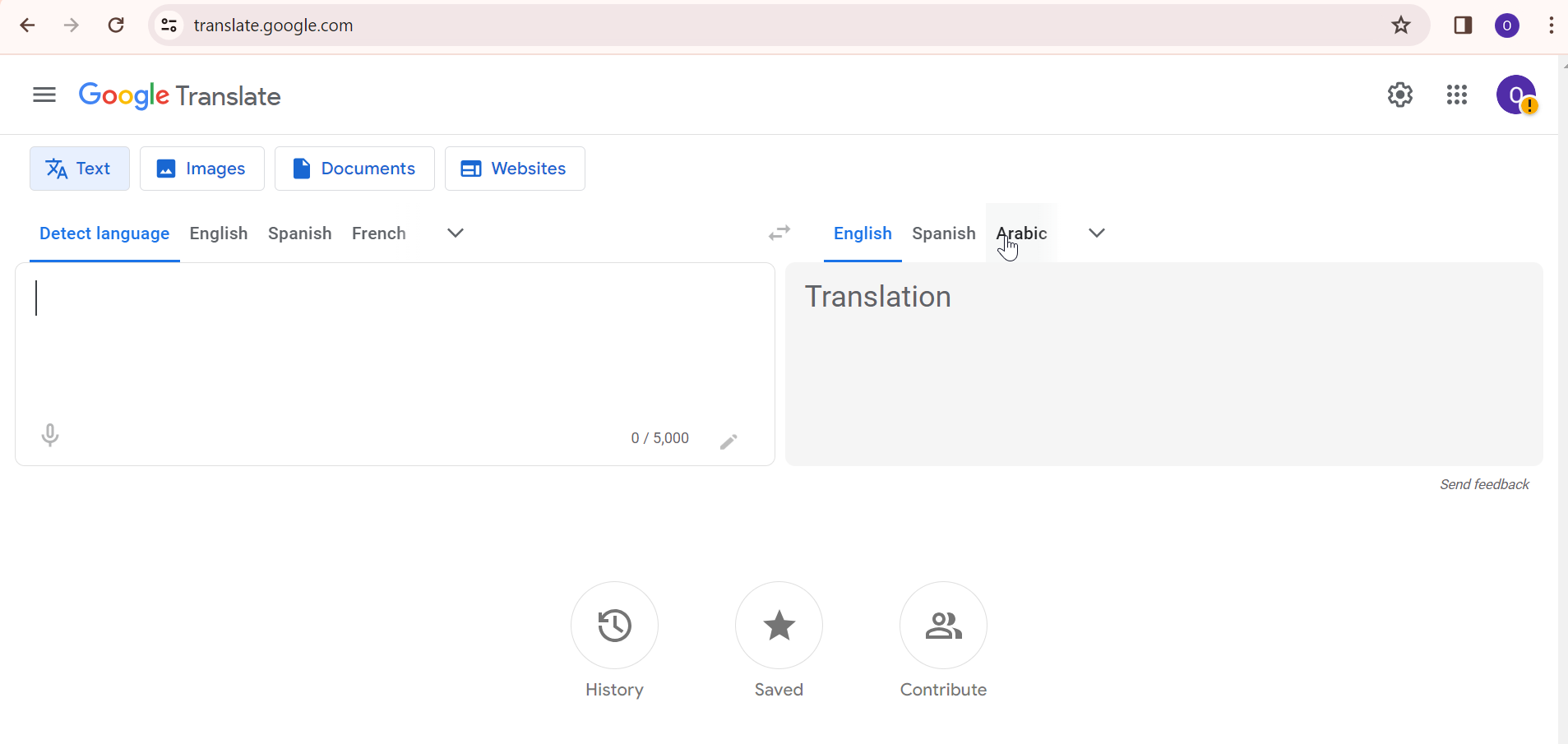Image resolution: width=1568 pixels, height=744 pixels.
Task: Open the main hamburger menu
Action: (44, 95)
